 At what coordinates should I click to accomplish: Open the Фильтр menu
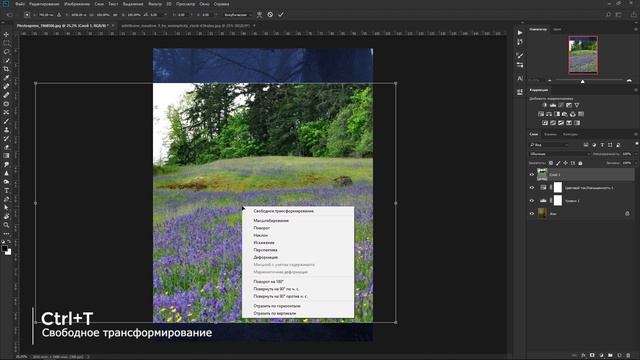pyautogui.click(x=155, y=4)
